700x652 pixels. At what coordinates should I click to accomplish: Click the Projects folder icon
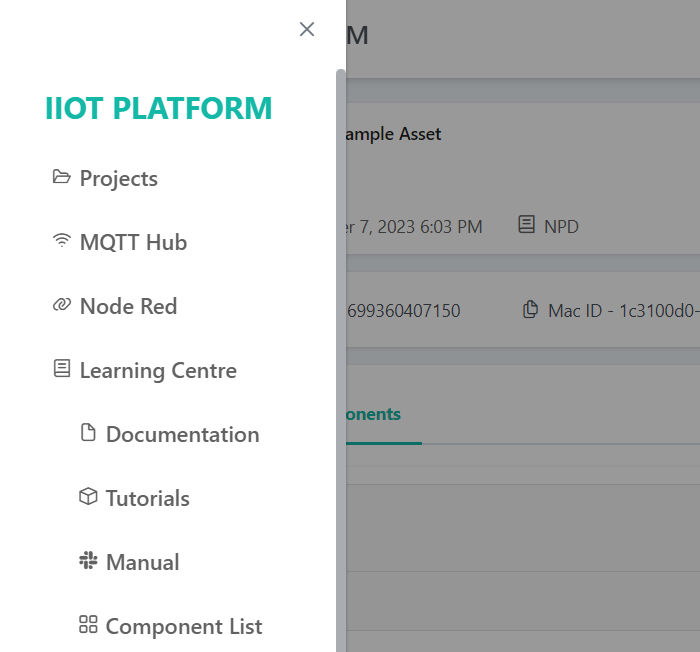coord(62,177)
